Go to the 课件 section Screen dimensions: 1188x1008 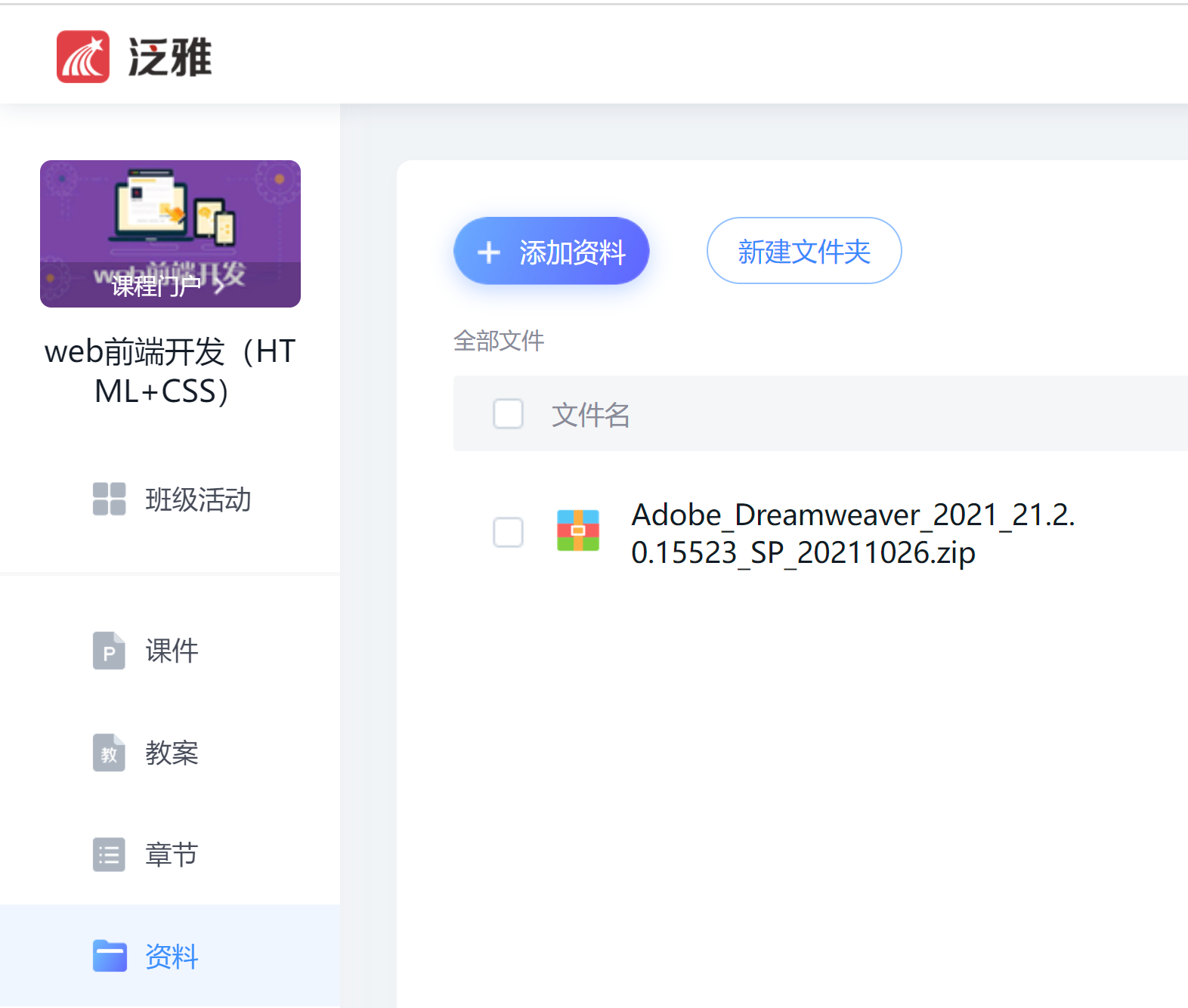coord(172,651)
